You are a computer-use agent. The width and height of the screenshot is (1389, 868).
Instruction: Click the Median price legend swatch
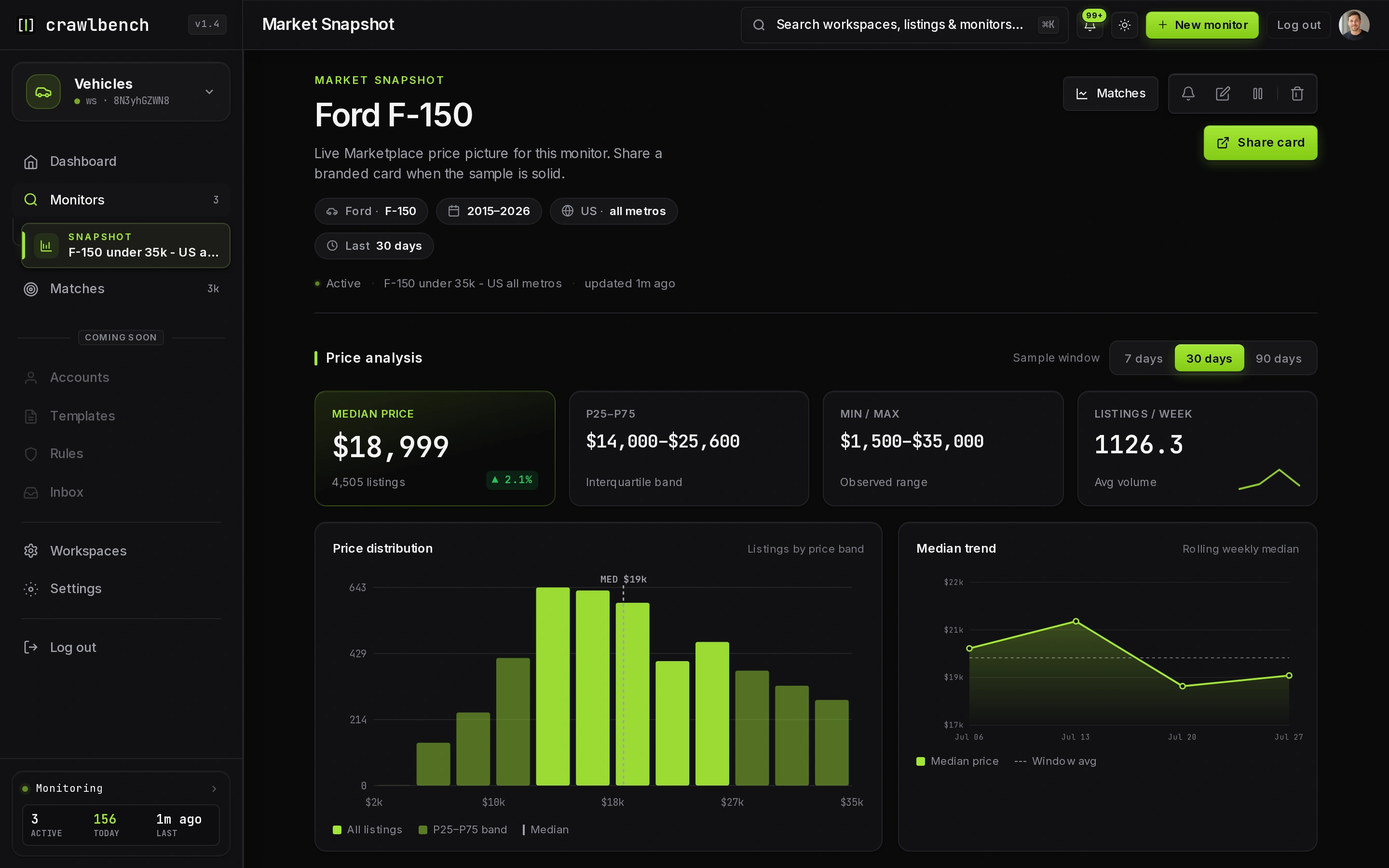click(x=921, y=761)
